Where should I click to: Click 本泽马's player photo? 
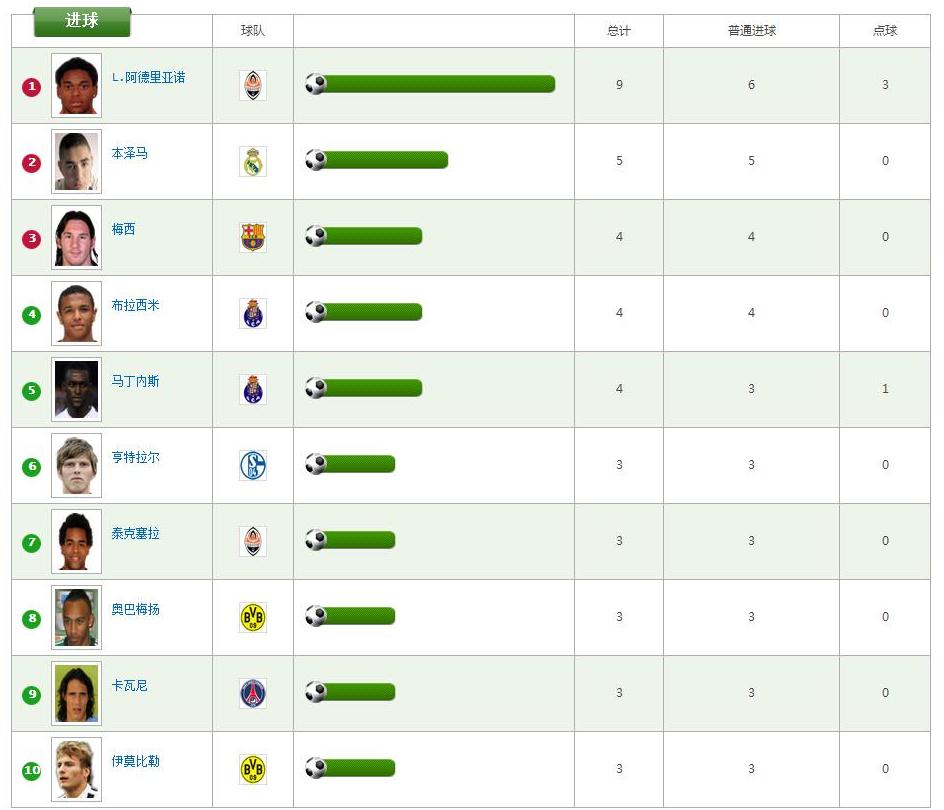(x=76, y=161)
